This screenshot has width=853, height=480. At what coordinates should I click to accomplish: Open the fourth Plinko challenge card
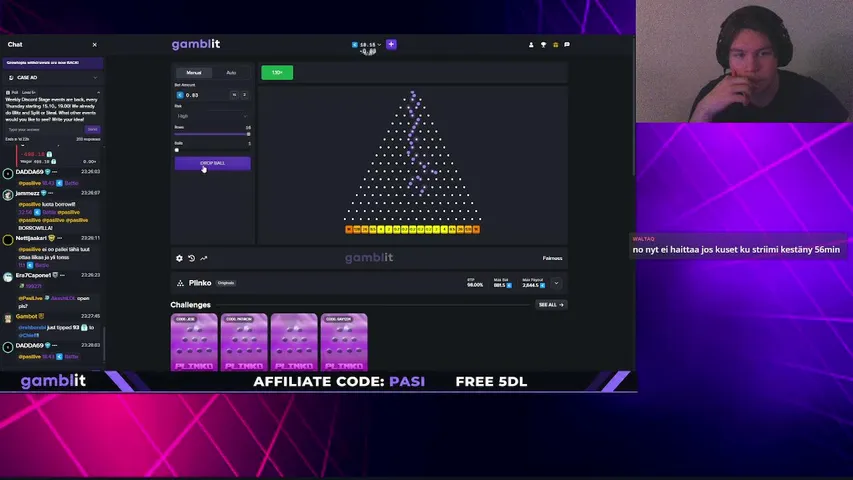pyautogui.click(x=344, y=342)
